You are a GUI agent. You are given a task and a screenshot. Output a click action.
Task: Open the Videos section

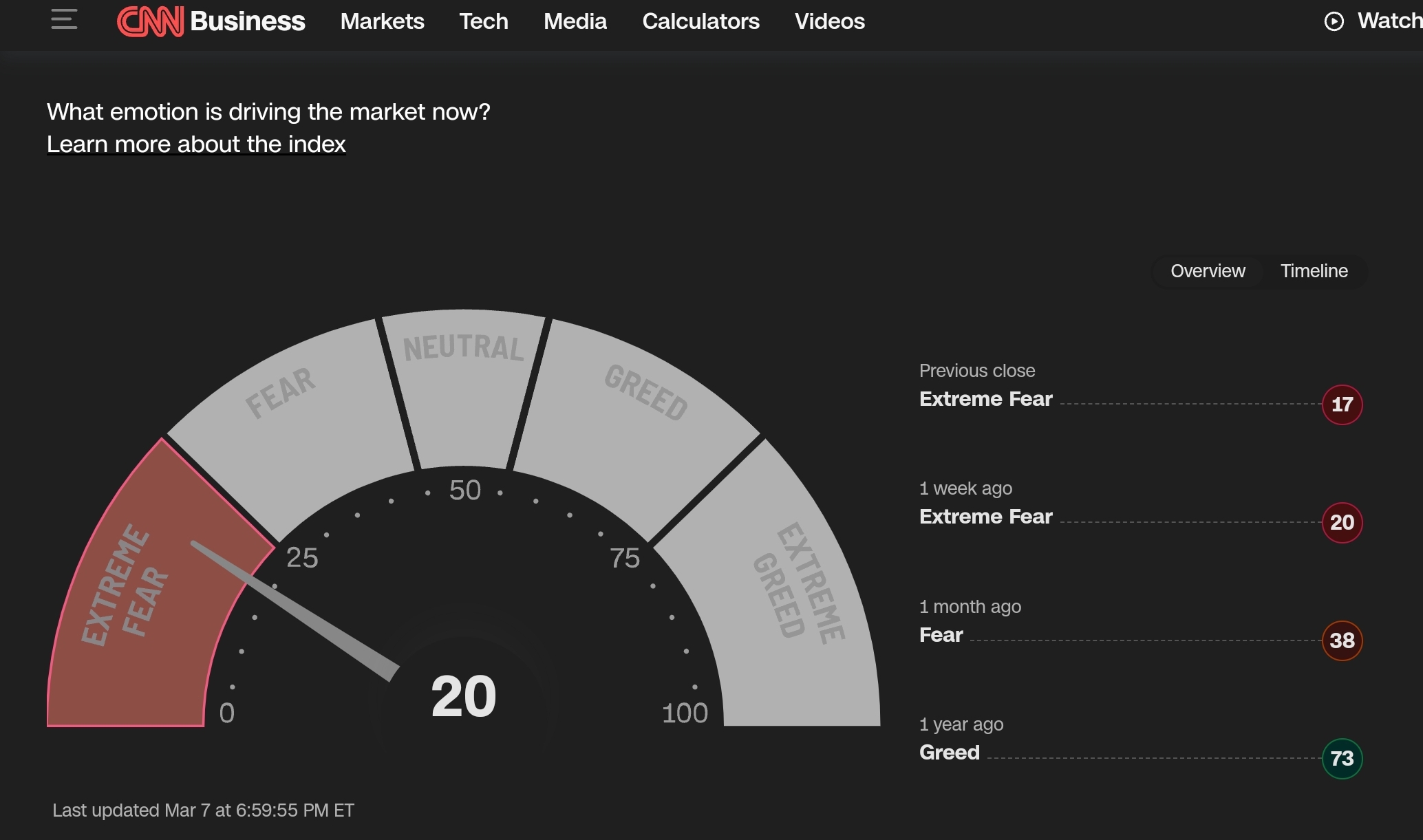tap(829, 21)
